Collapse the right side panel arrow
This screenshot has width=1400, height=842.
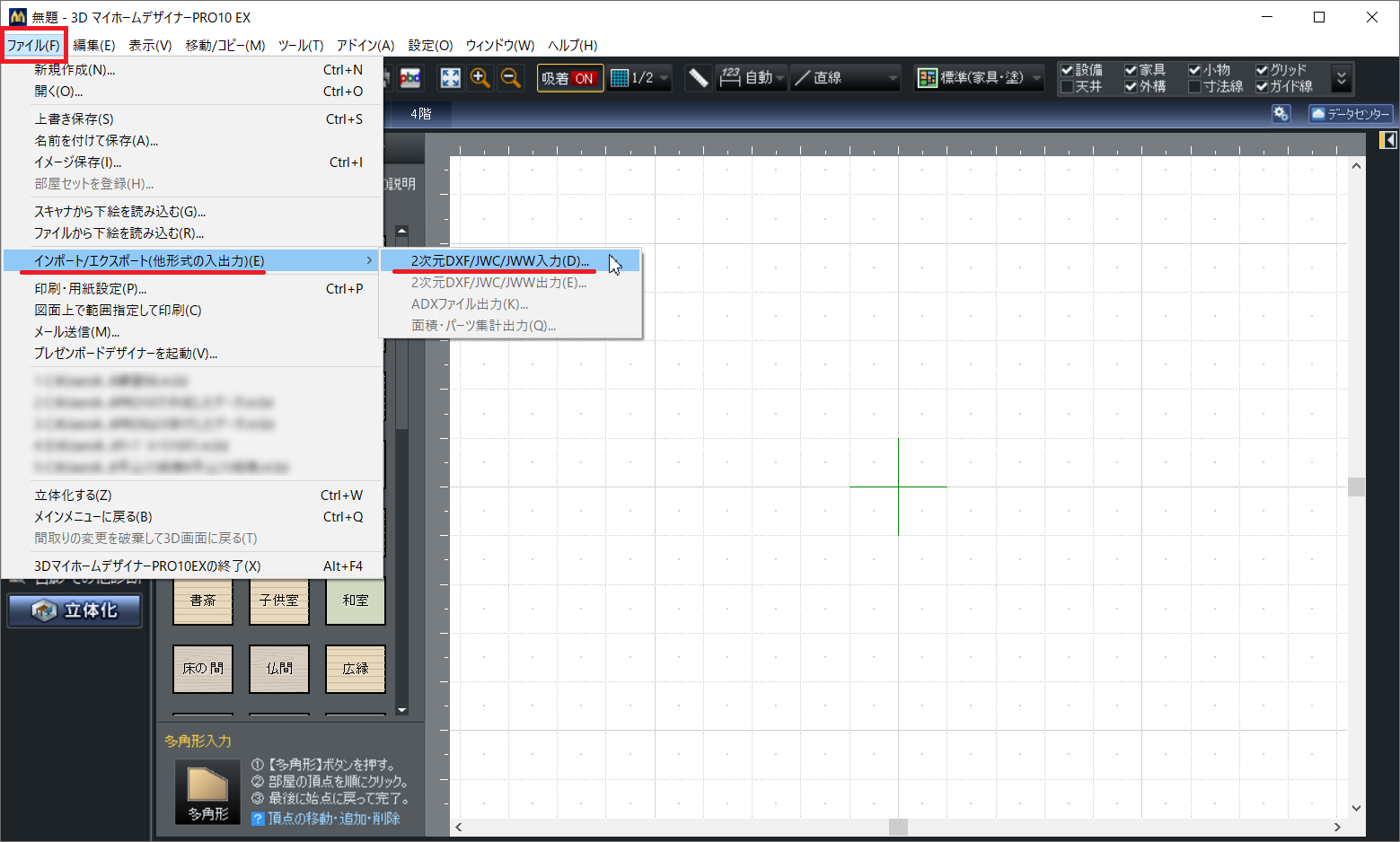point(1387,140)
